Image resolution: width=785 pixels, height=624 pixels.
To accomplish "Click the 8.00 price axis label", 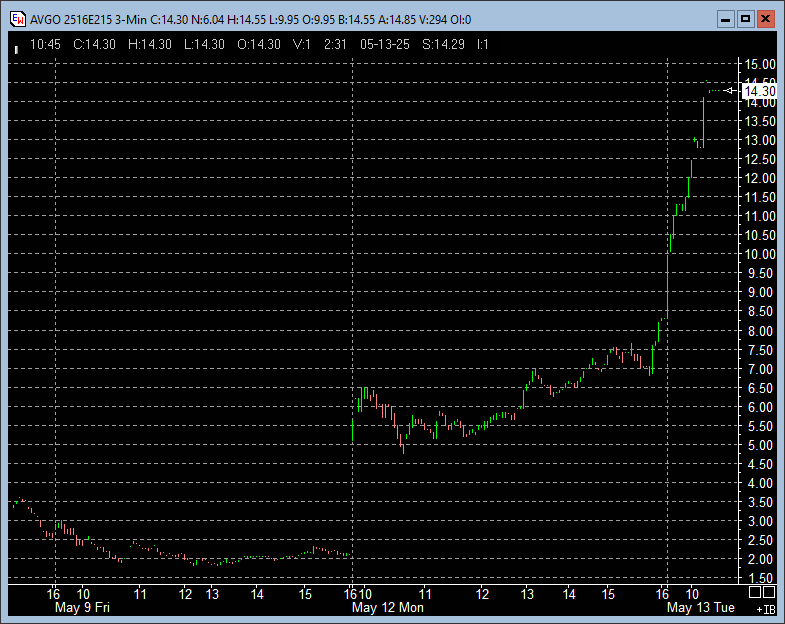I will click(762, 331).
